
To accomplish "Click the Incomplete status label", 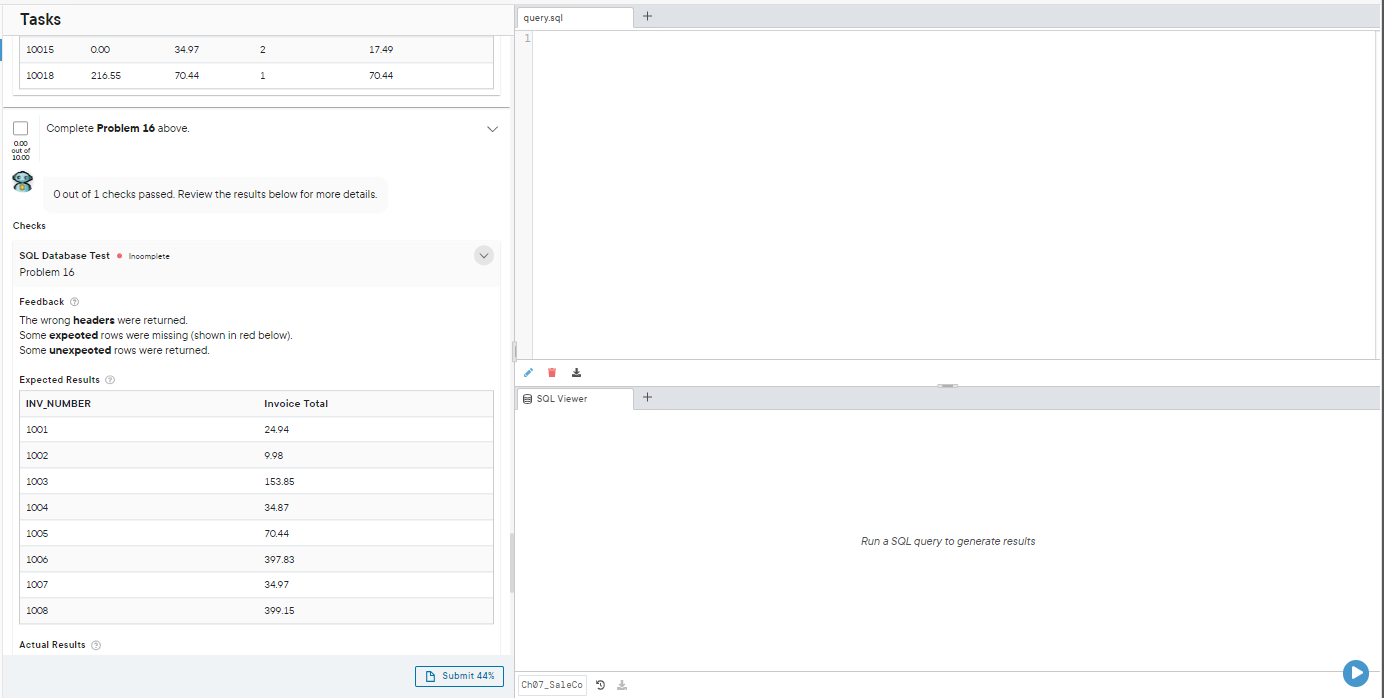I will (149, 256).
